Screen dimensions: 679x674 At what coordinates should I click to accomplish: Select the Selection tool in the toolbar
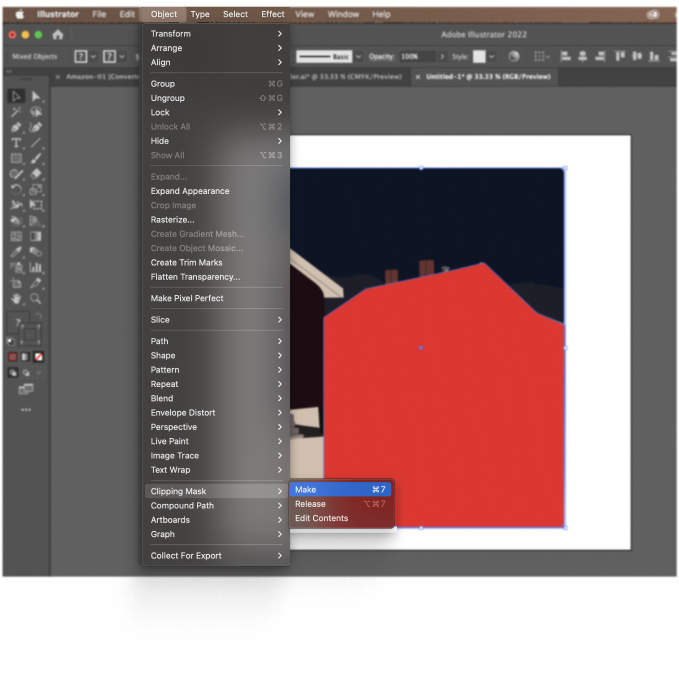(16, 96)
